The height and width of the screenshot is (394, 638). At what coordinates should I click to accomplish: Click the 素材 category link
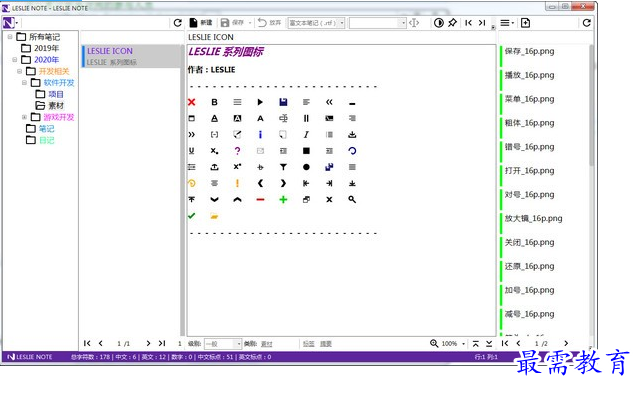tap(267, 344)
